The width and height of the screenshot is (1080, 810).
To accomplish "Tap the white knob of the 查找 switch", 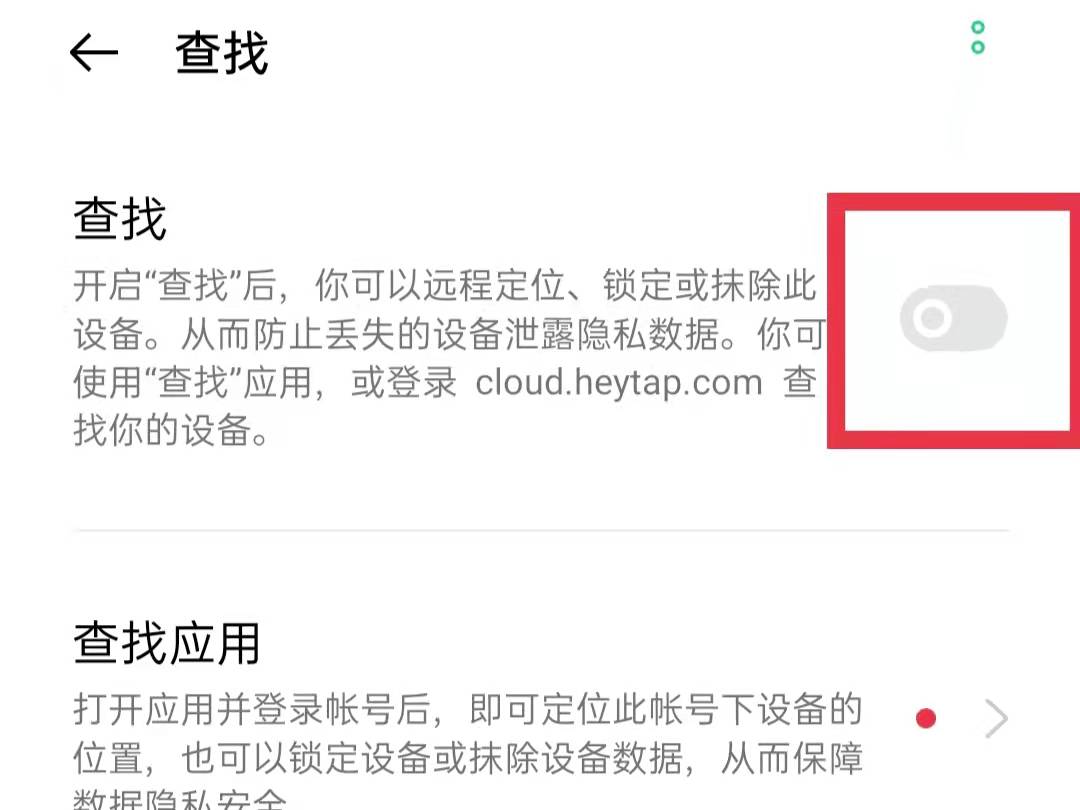I will pyautogui.click(x=932, y=318).
